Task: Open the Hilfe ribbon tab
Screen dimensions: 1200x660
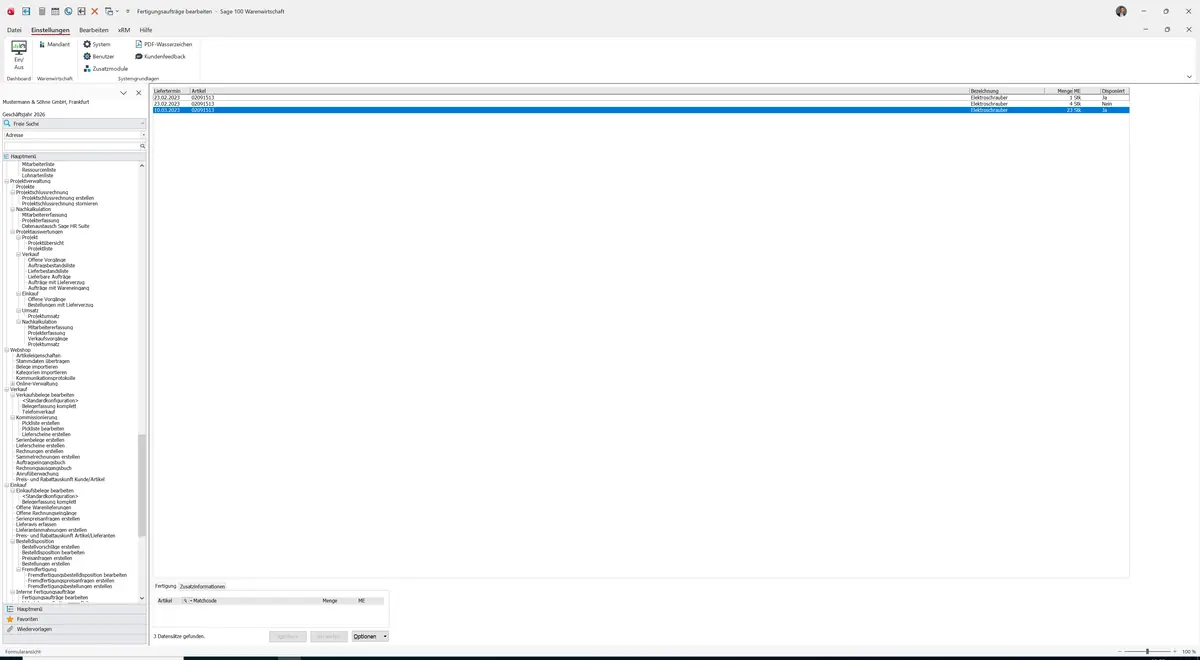Action: [x=146, y=30]
